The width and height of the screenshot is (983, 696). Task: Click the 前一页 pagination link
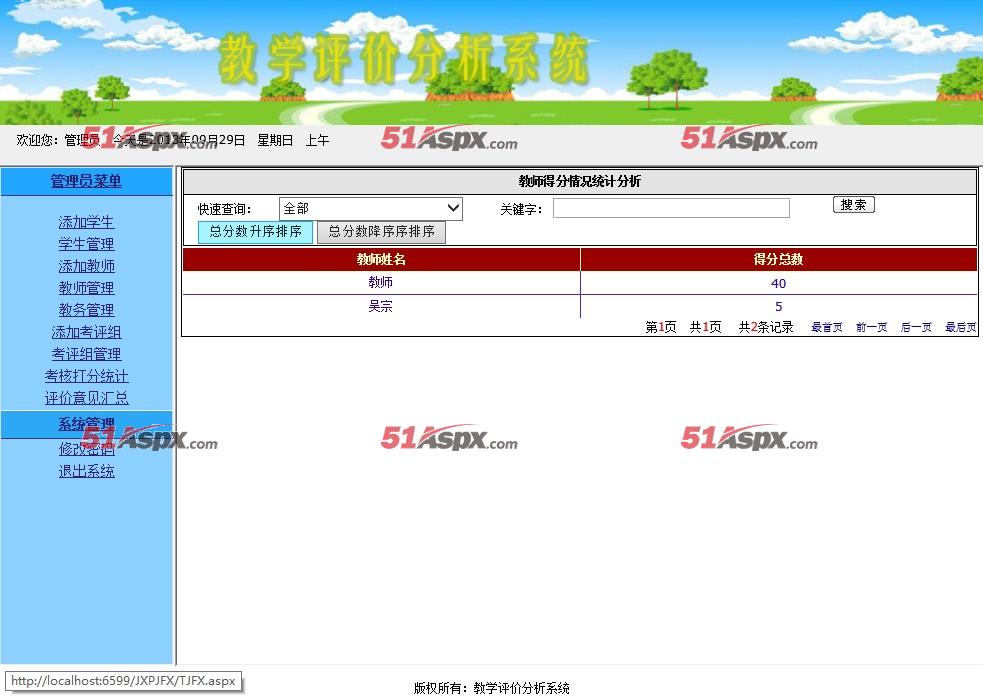coord(871,327)
